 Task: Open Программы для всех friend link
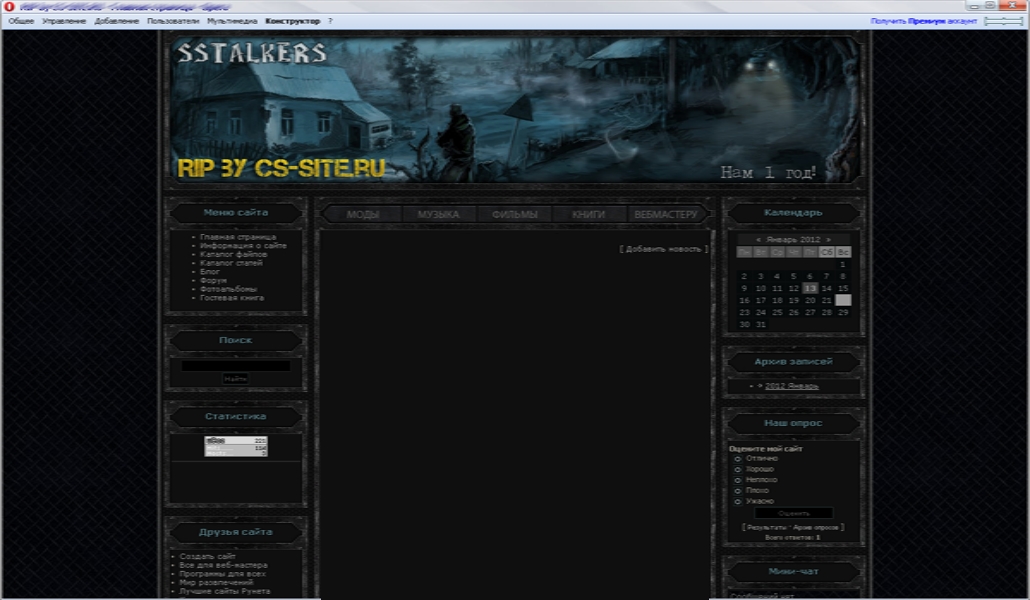[x=223, y=573]
